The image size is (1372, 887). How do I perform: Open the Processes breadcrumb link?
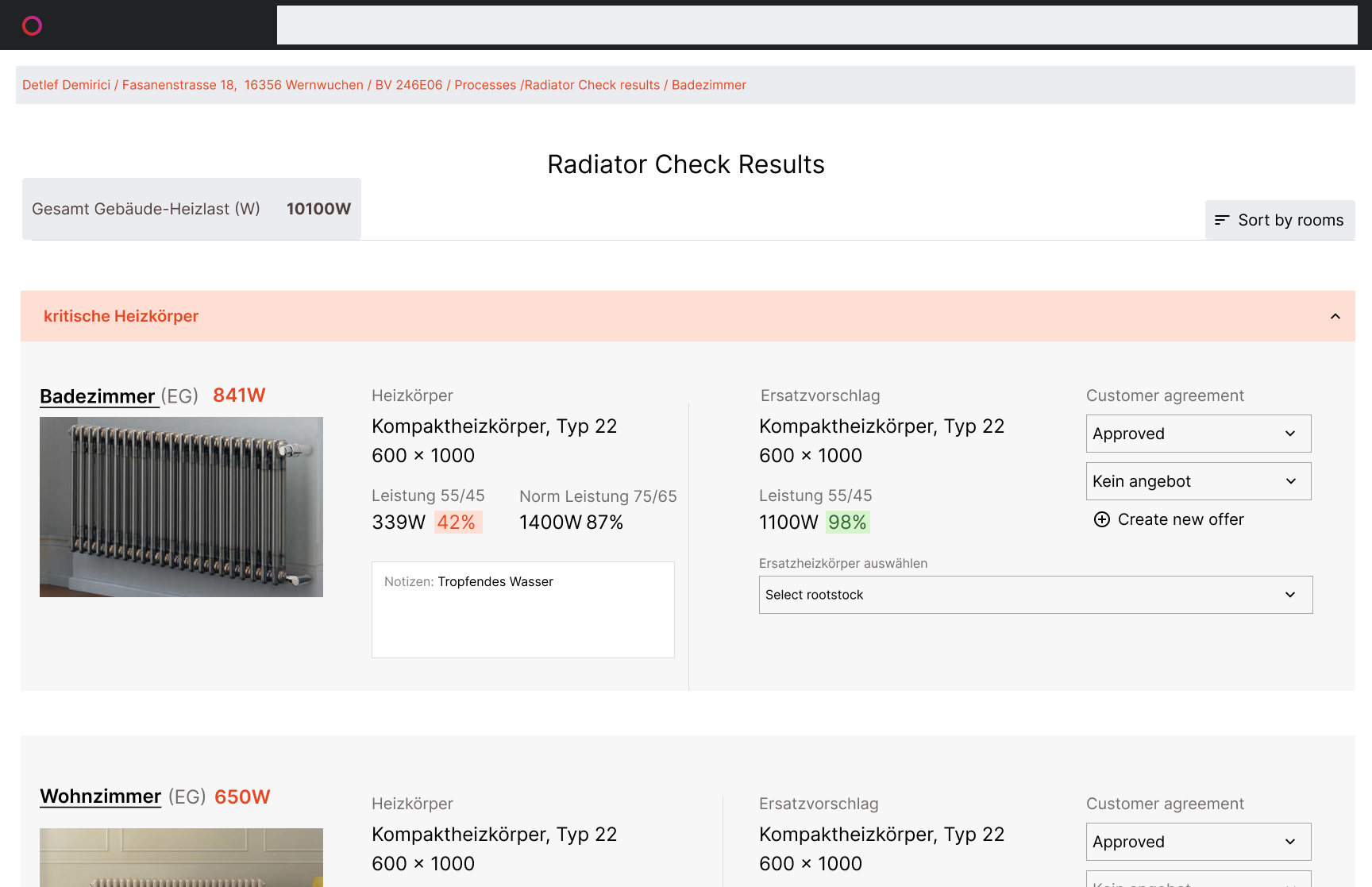click(x=485, y=85)
